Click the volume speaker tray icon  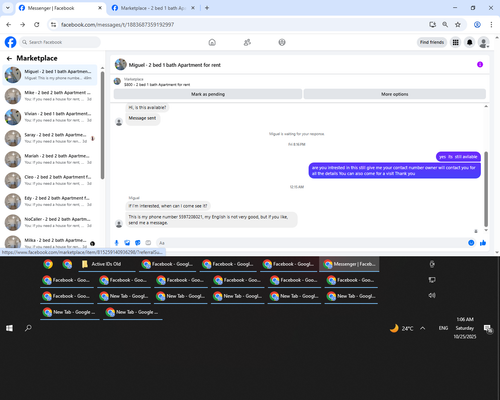coord(432,295)
